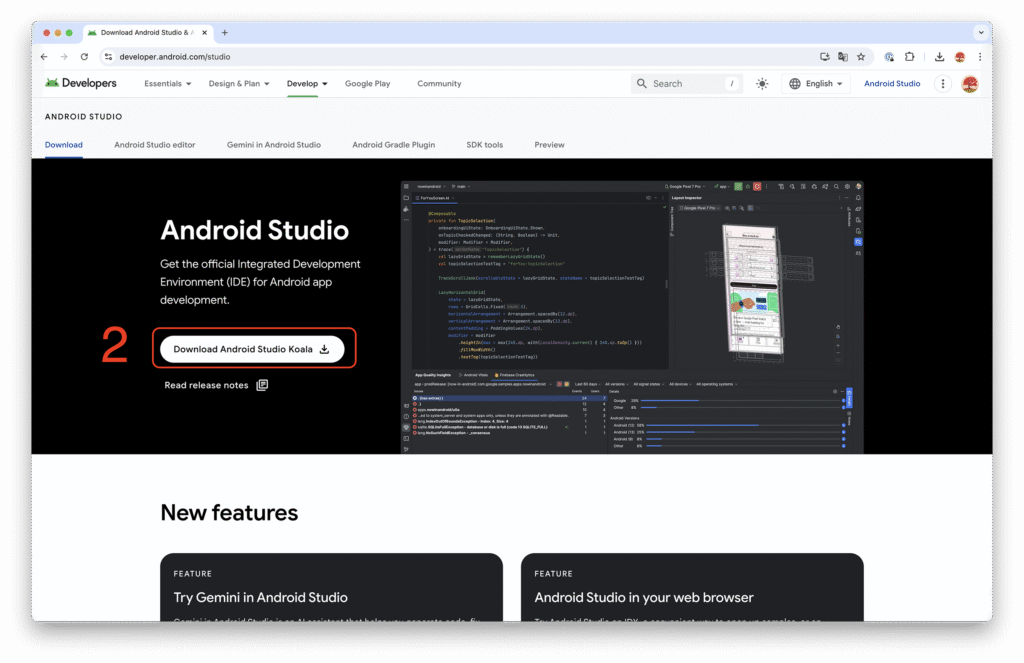Click the Android Studio IDE screenshot

[632, 317]
